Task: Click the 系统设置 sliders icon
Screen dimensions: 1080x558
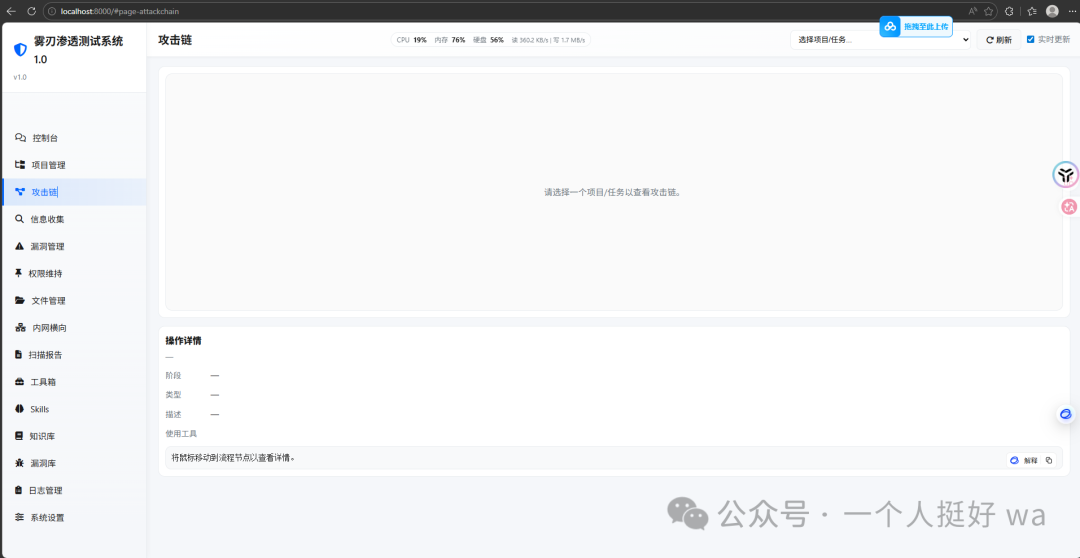Action: pos(19,517)
